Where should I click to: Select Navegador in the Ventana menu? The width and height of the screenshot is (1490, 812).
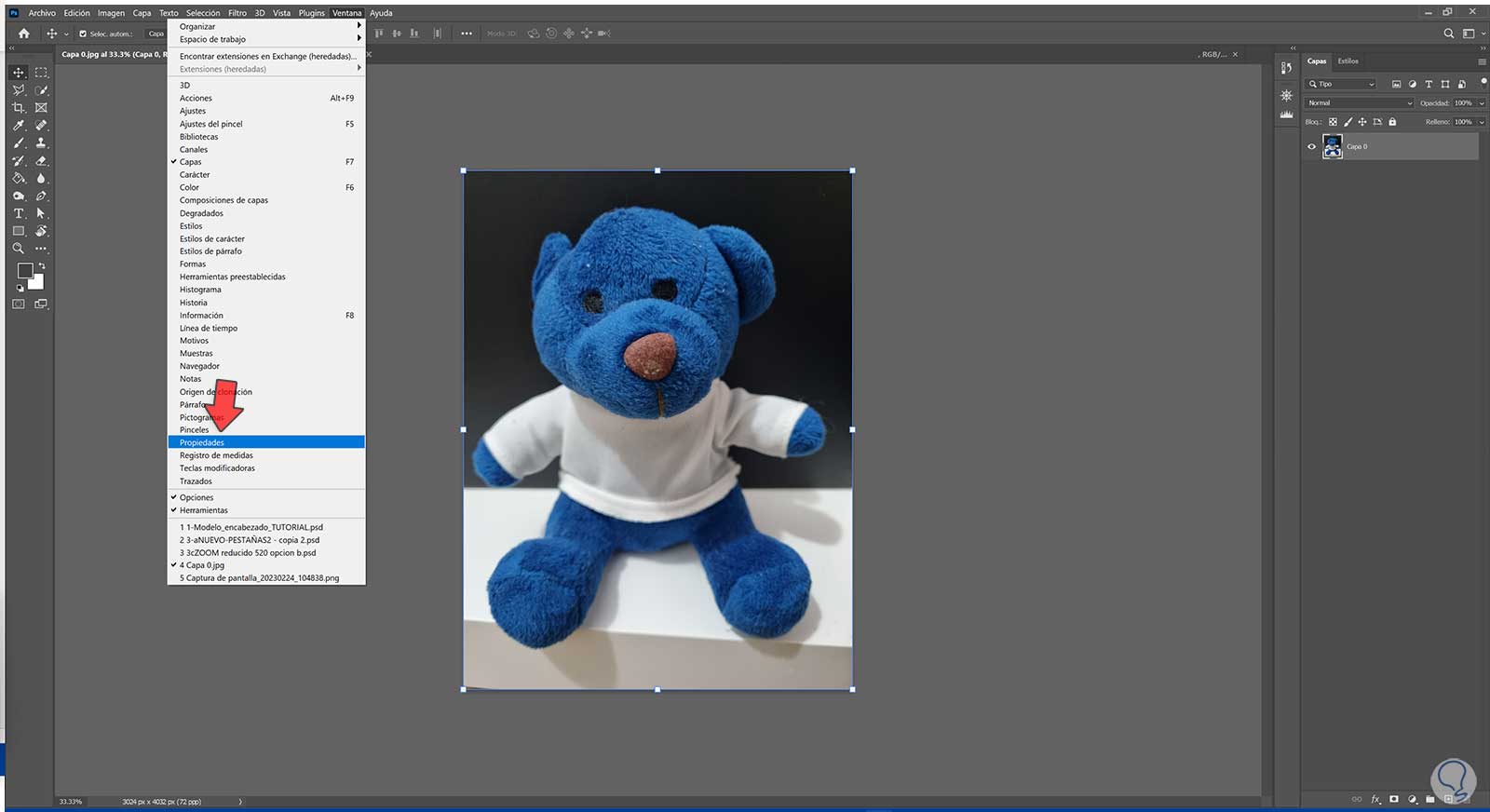(x=266, y=366)
